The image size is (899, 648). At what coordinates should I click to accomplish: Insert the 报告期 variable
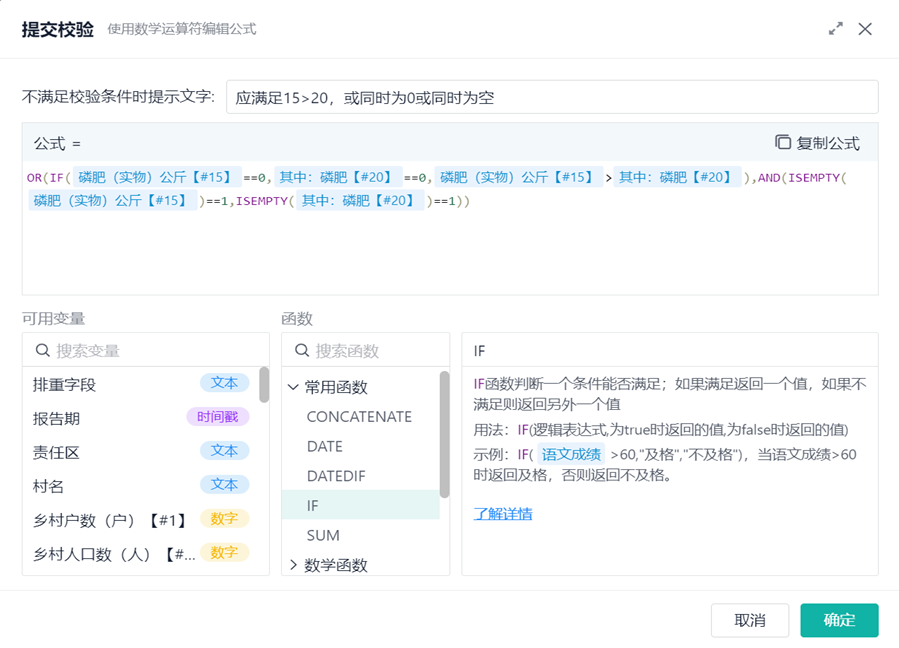(57, 418)
